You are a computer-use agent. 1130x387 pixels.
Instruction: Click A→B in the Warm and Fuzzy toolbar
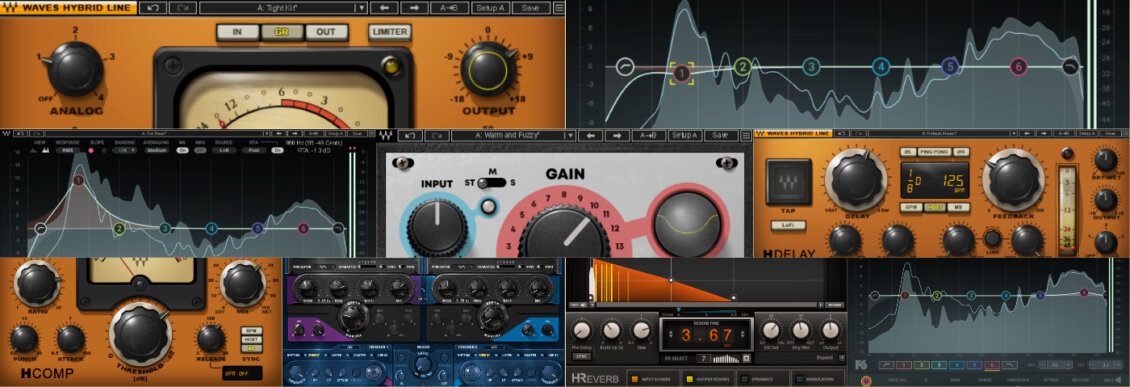pyautogui.click(x=648, y=135)
